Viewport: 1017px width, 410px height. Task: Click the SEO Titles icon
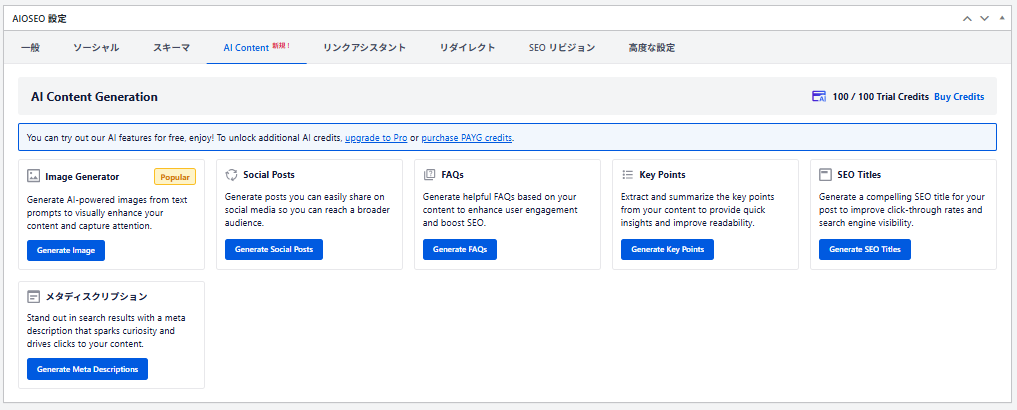coord(825,175)
